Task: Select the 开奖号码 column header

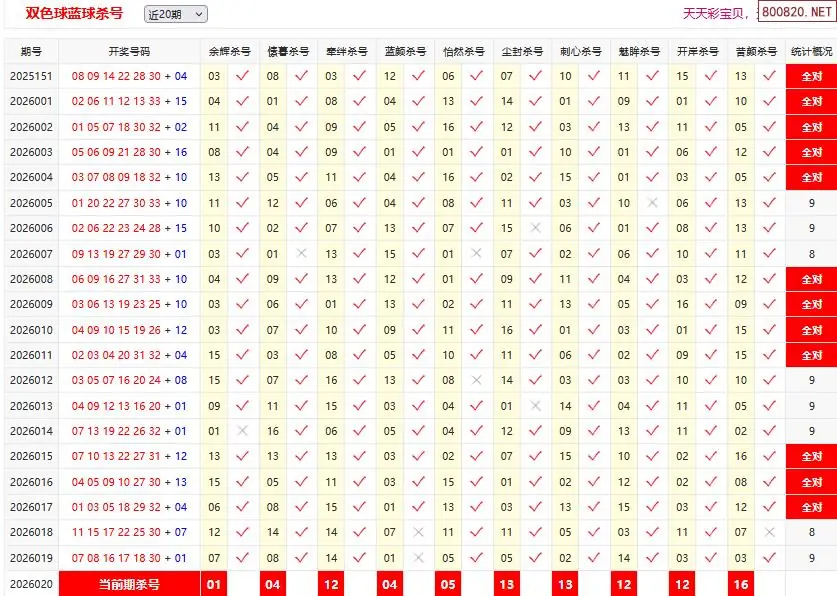Action: [x=129, y=51]
